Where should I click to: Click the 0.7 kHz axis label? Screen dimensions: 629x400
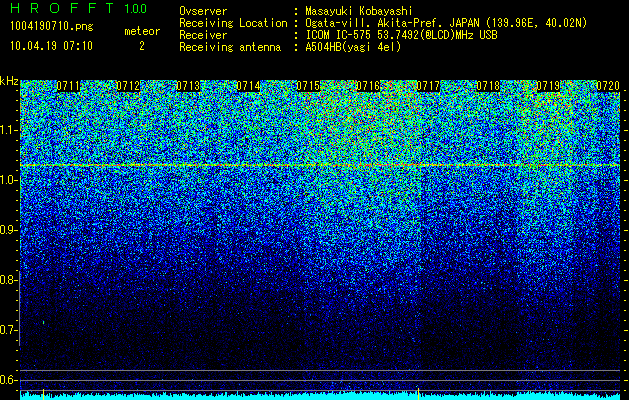coord(9,330)
